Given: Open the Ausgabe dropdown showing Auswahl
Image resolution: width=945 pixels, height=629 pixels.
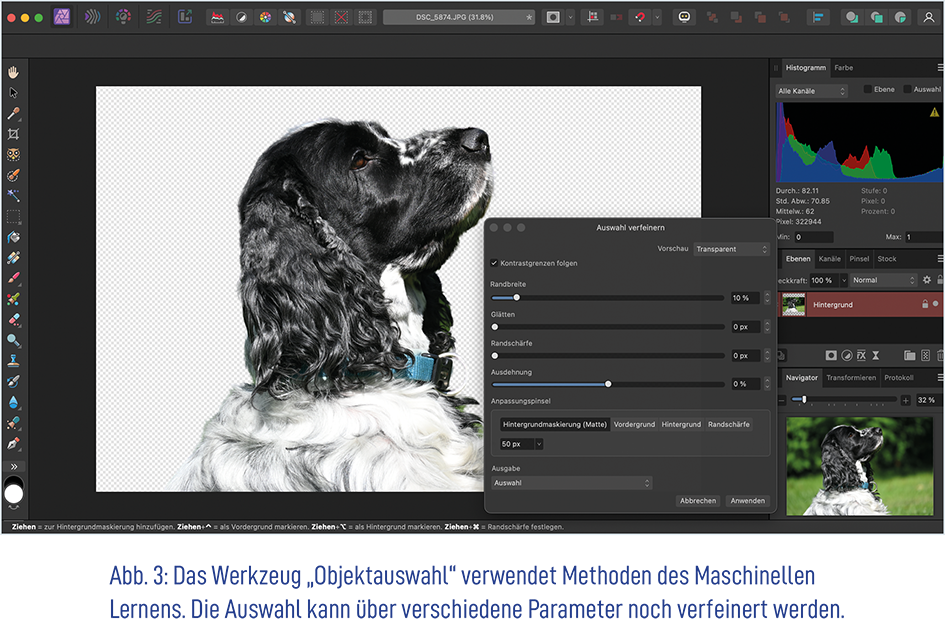Looking at the screenshot, I should pos(571,483).
